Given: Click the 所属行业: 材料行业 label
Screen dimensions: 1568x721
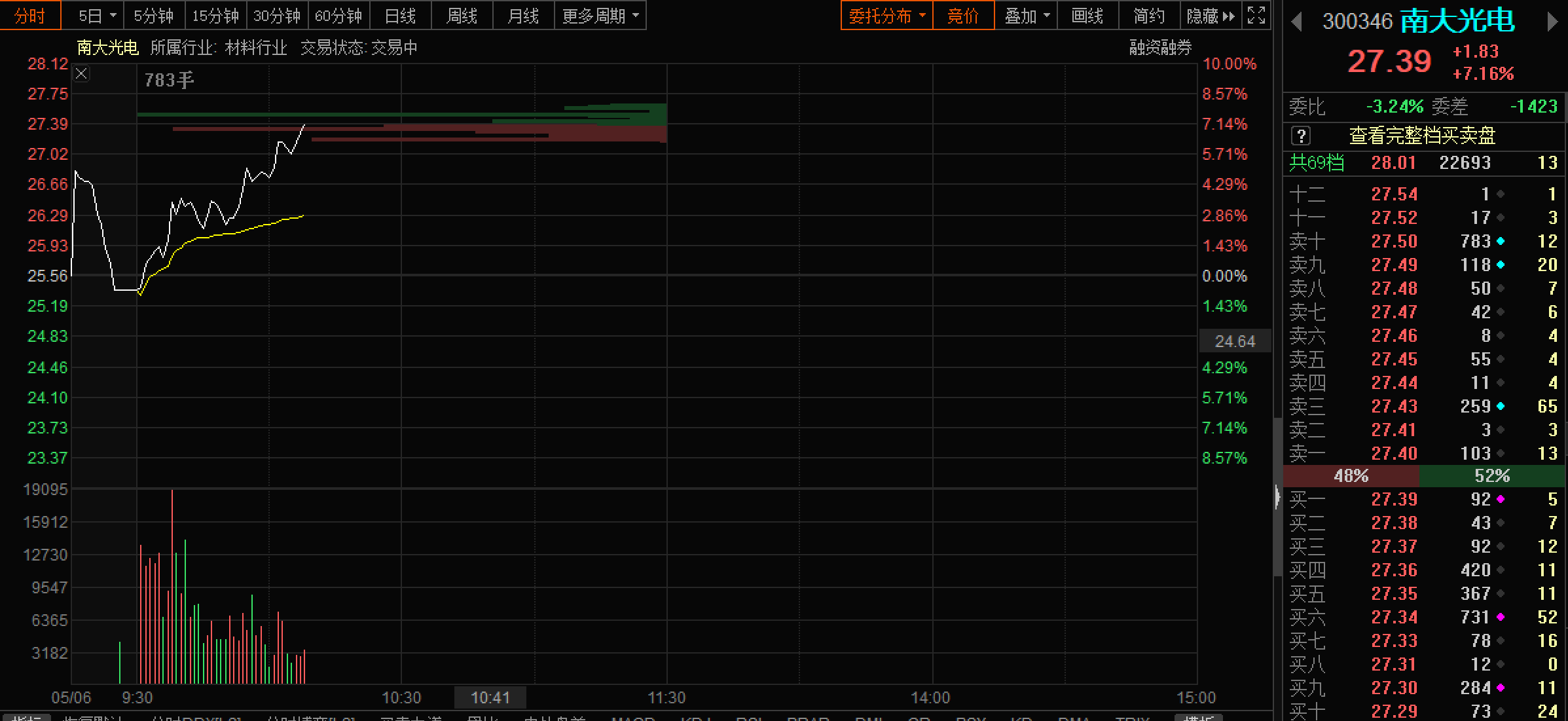Looking at the screenshot, I should coord(219,48).
